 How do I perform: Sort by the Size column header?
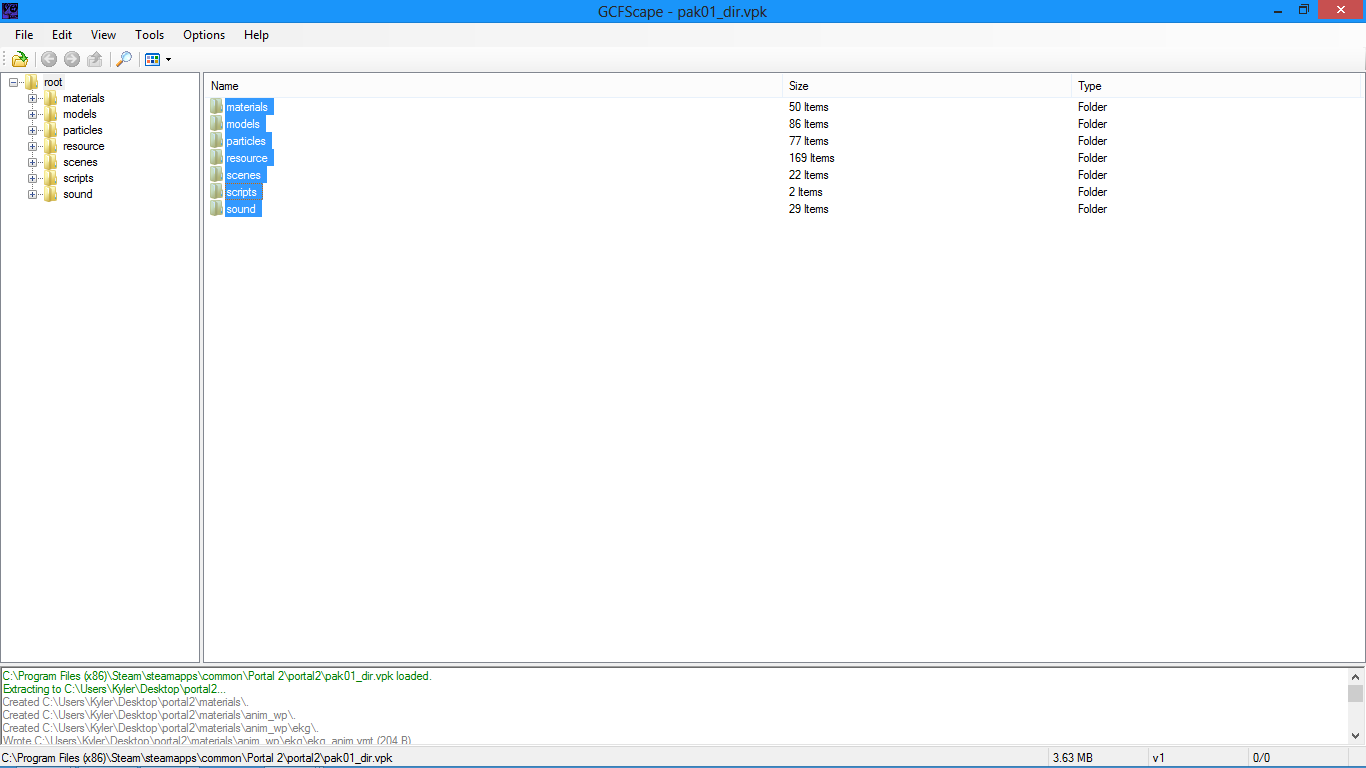click(927, 86)
